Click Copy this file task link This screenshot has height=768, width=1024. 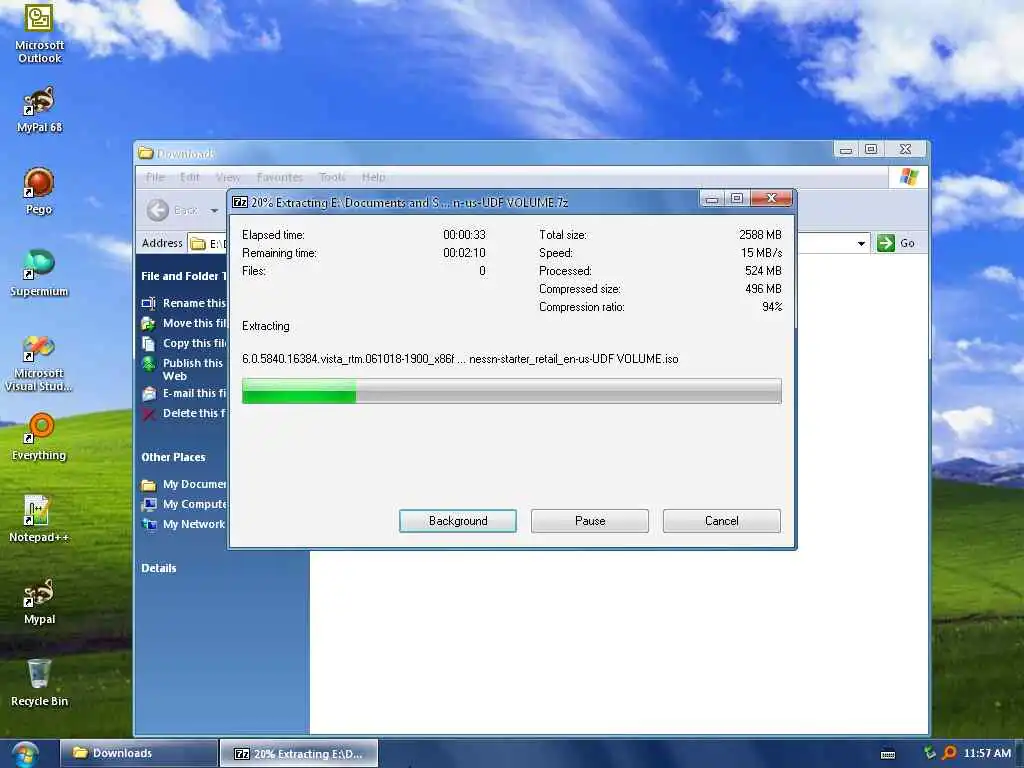pyautogui.click(x=194, y=344)
